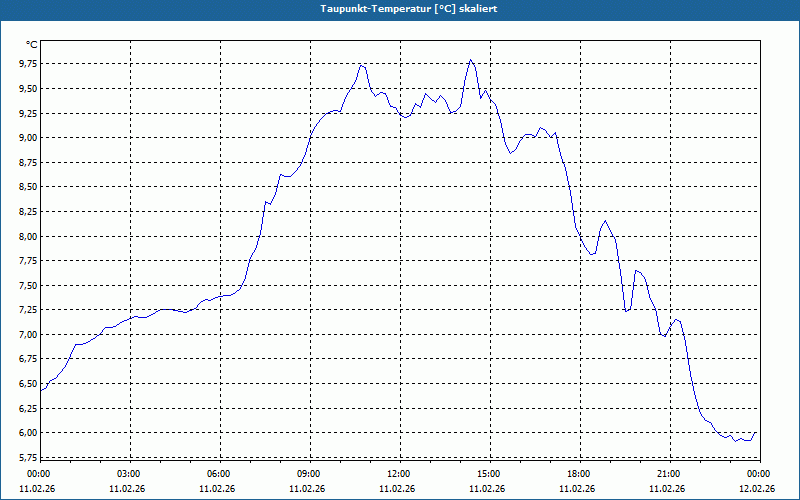Image resolution: width=800 pixels, height=500 pixels.
Task: Click the 7,50 y-axis label
Action: [28, 285]
